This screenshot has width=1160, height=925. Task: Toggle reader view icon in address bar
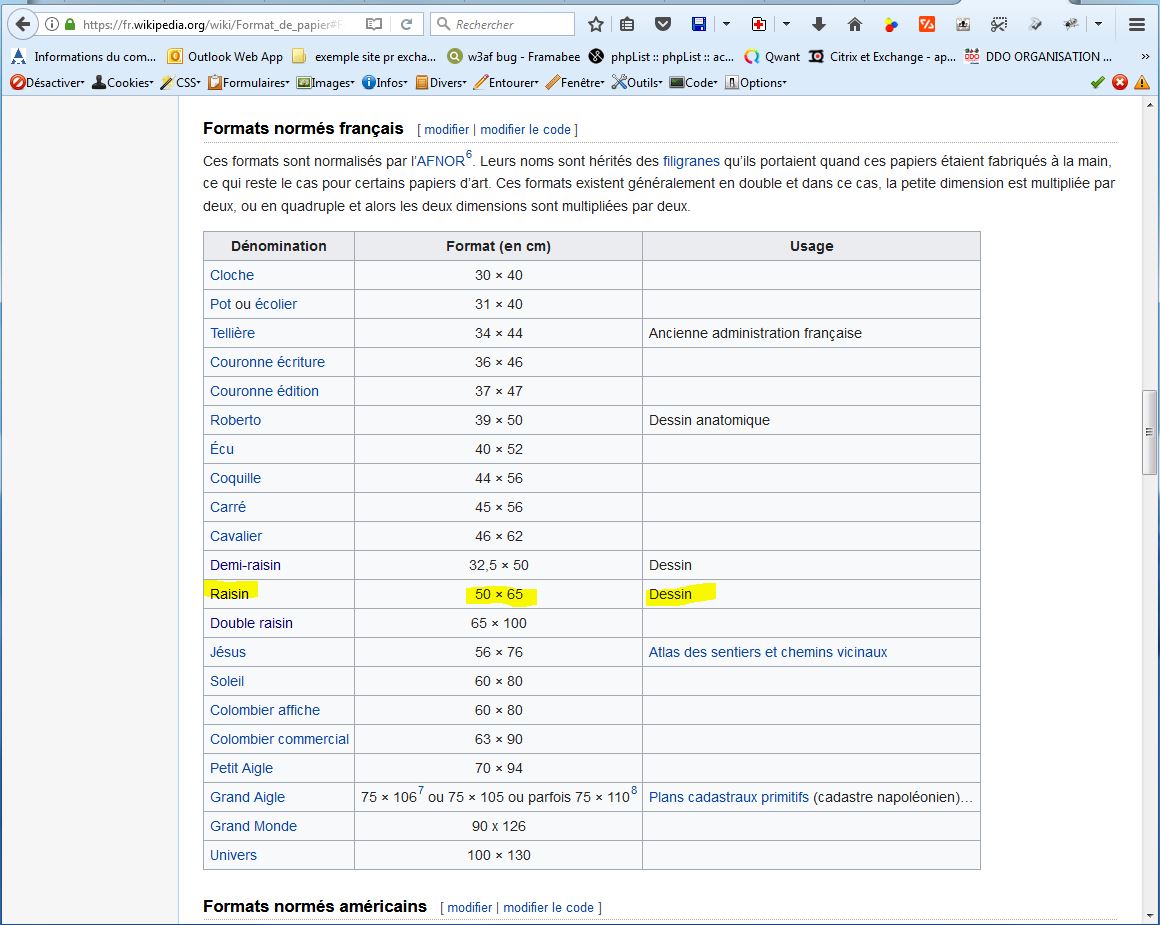point(373,24)
